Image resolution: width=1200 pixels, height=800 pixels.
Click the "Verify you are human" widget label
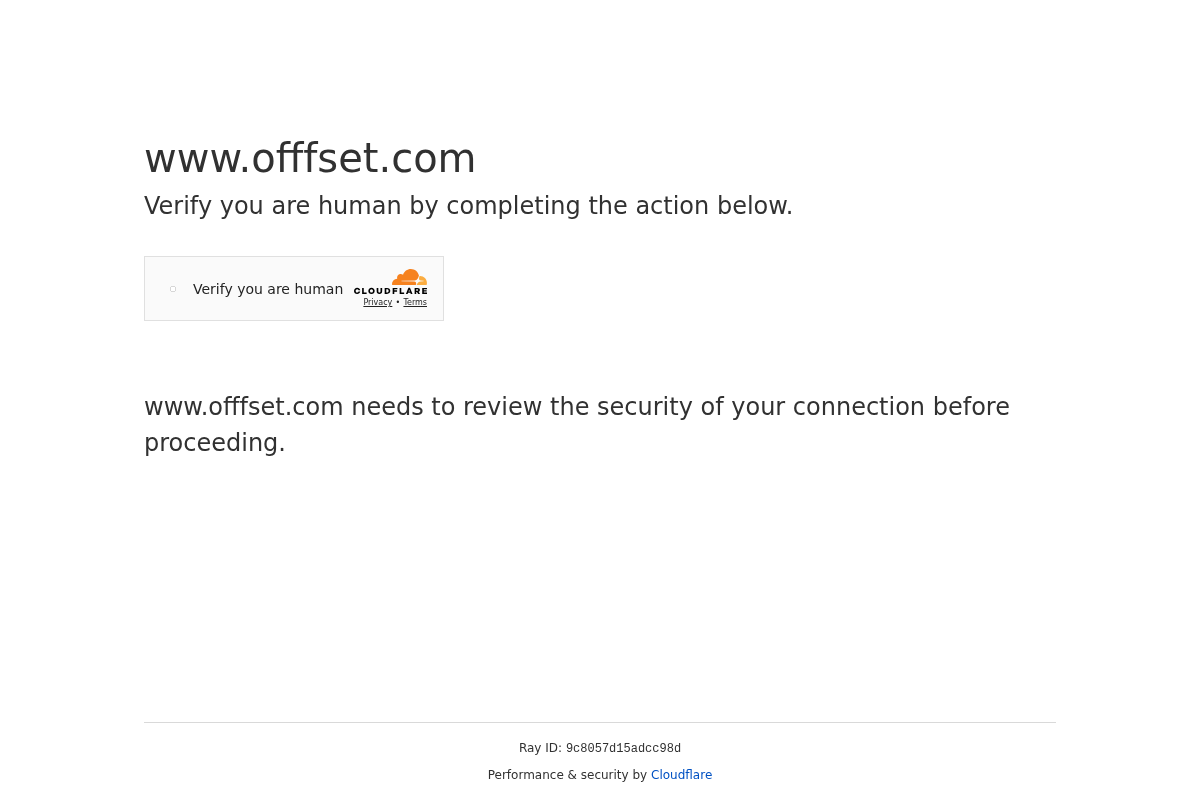click(x=268, y=289)
